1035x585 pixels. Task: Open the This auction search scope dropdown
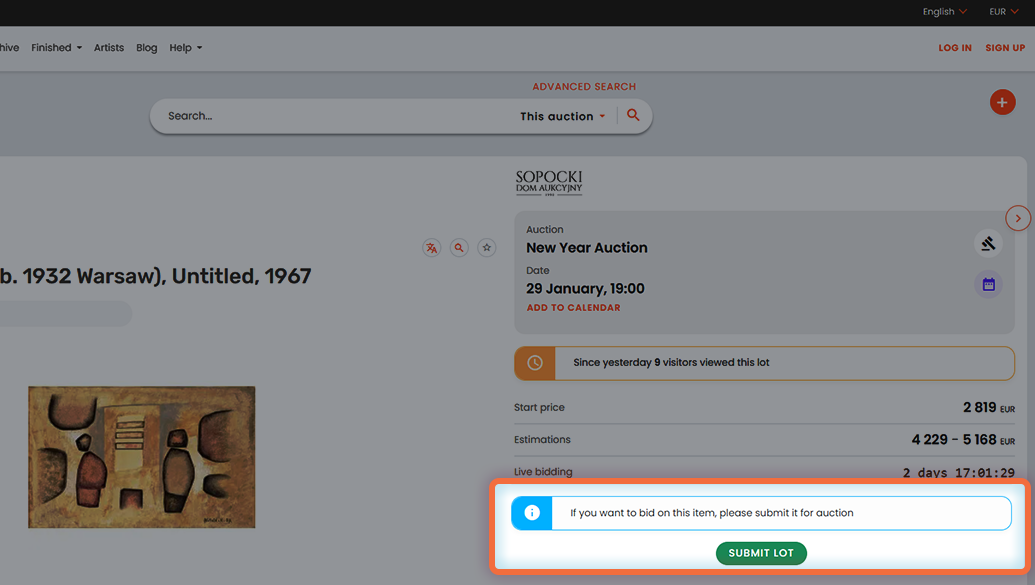pyautogui.click(x=562, y=116)
